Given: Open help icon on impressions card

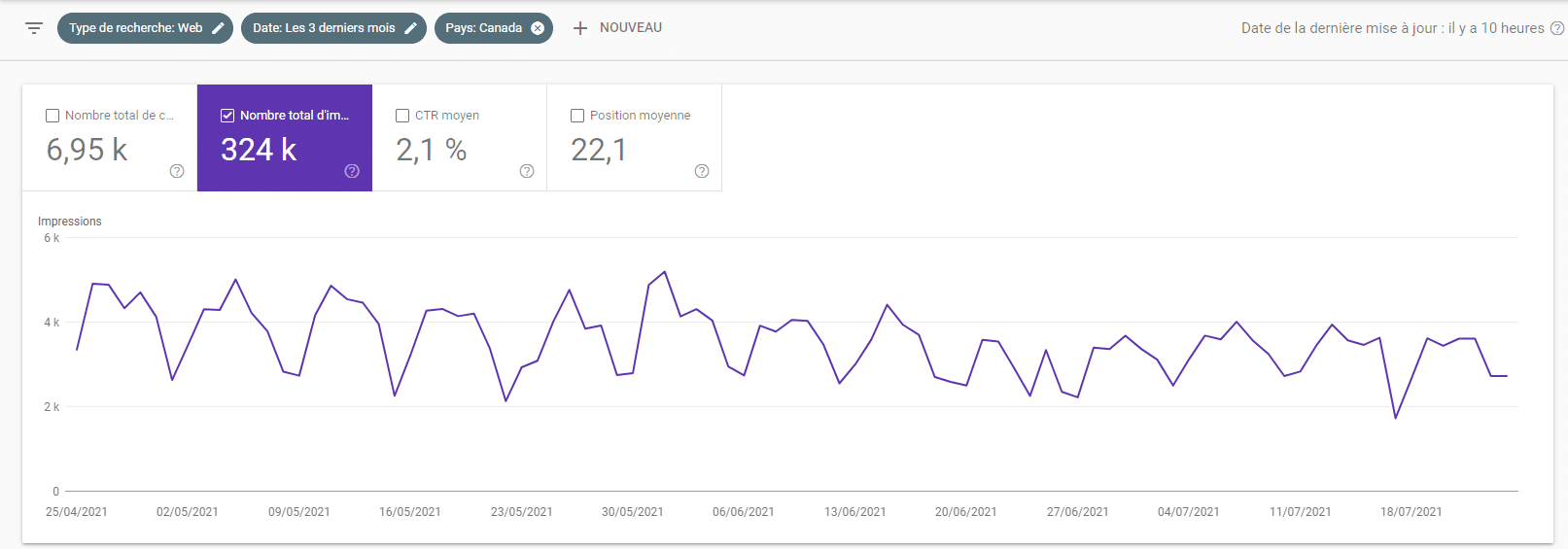Looking at the screenshot, I should 352,171.
